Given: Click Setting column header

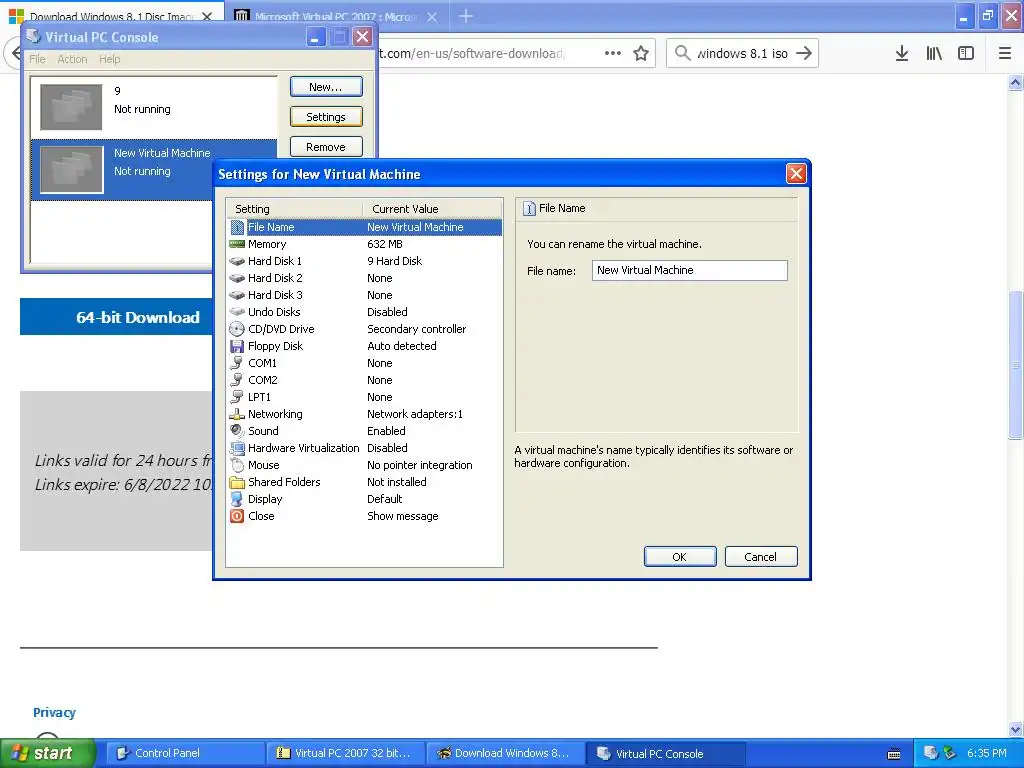Looking at the screenshot, I should pos(295,209).
